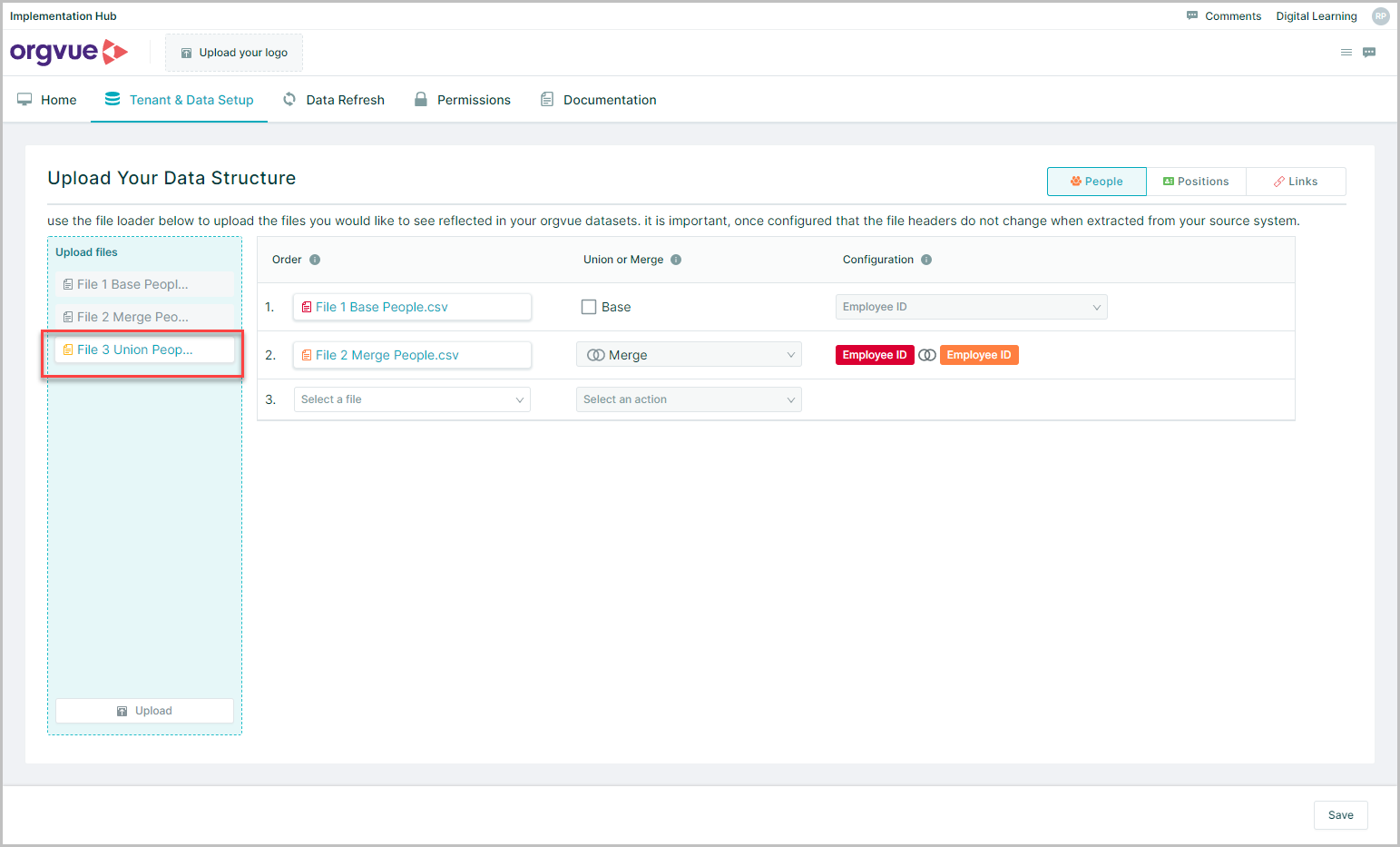1400x847 pixels.
Task: Open the Digital Learning link
Action: click(1317, 16)
